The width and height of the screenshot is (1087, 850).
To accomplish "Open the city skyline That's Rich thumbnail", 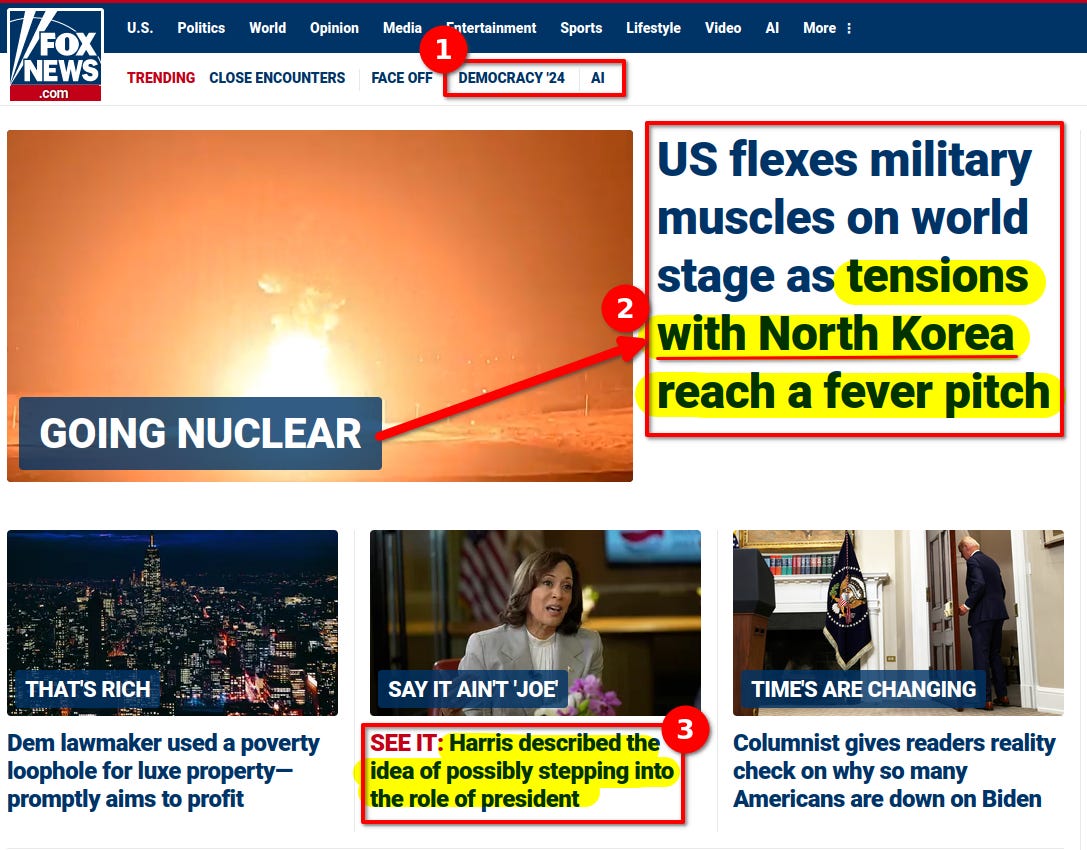I will point(173,623).
